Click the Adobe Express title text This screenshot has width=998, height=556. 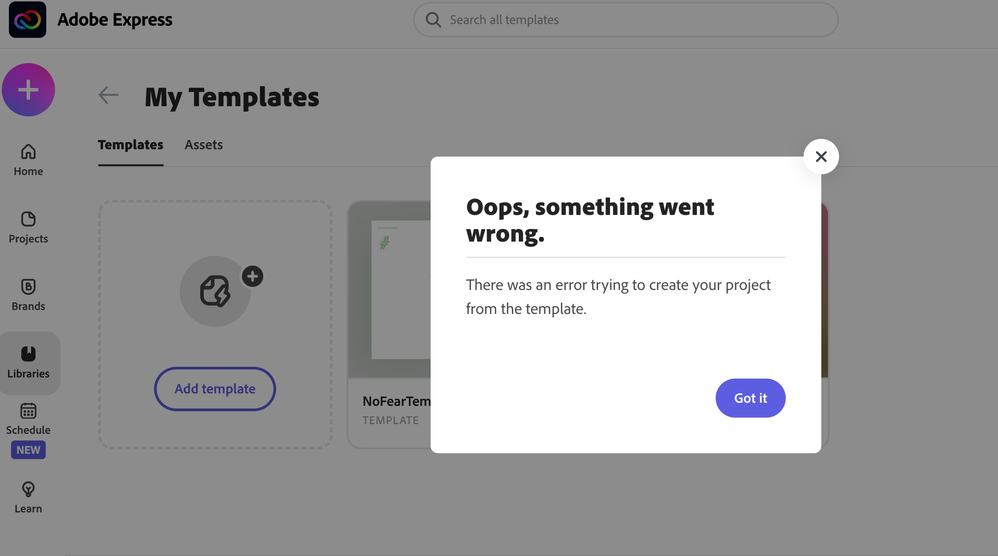click(115, 20)
